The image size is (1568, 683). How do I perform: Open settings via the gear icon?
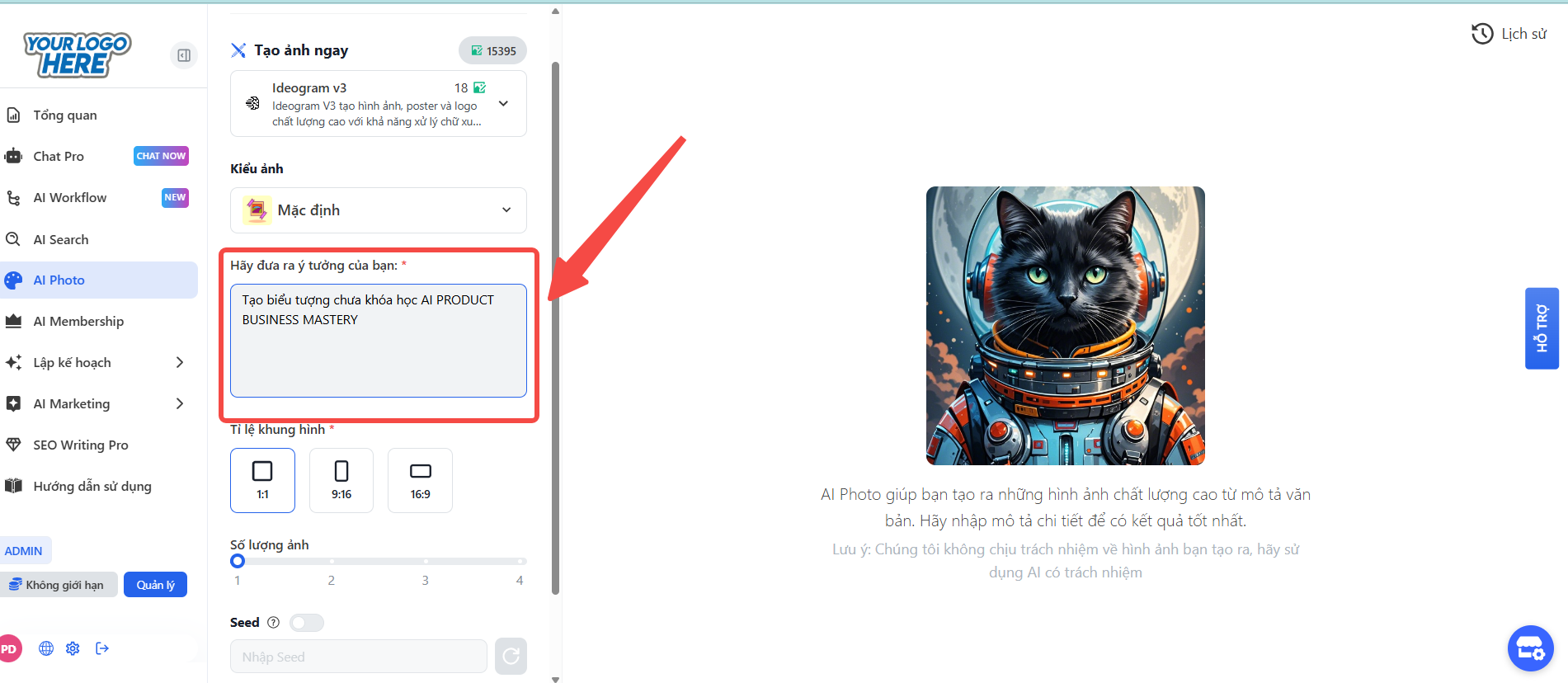point(73,648)
